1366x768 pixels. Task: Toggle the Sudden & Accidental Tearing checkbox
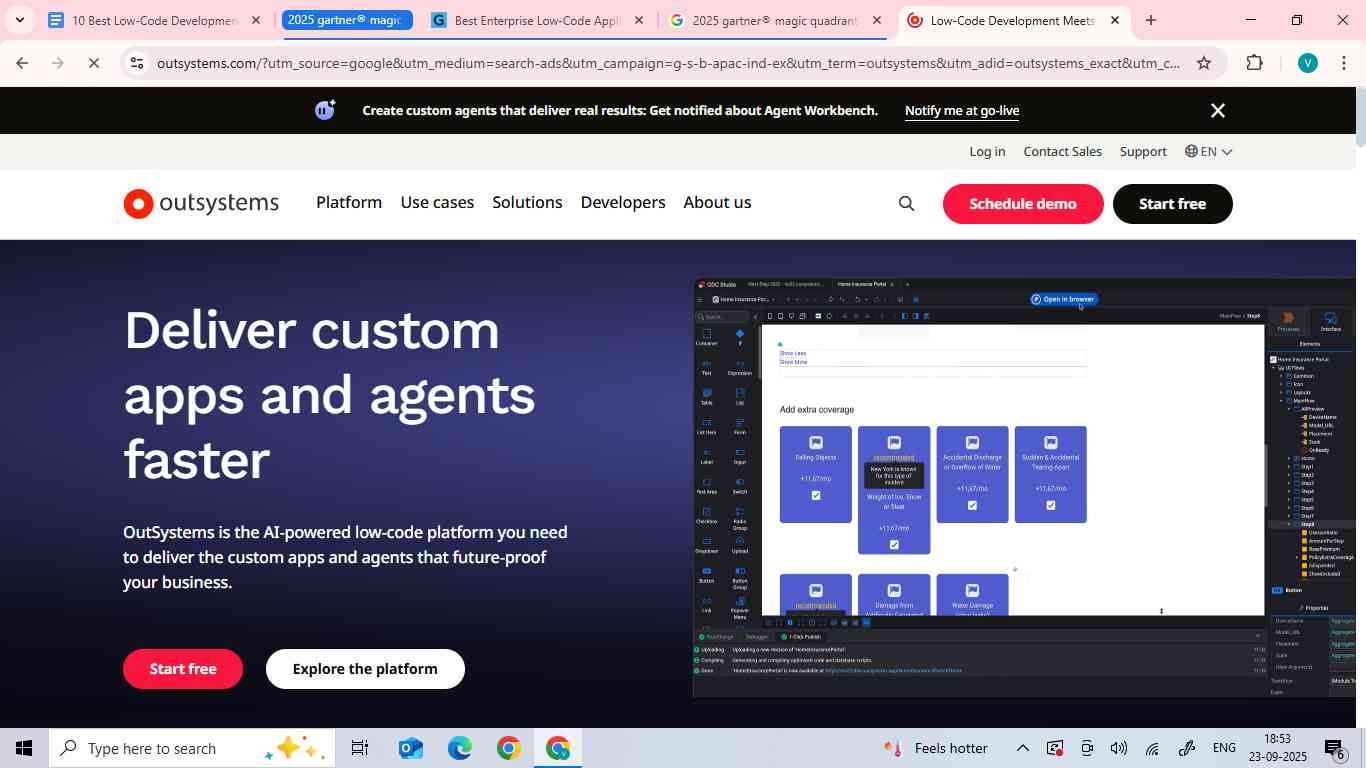click(1050, 505)
